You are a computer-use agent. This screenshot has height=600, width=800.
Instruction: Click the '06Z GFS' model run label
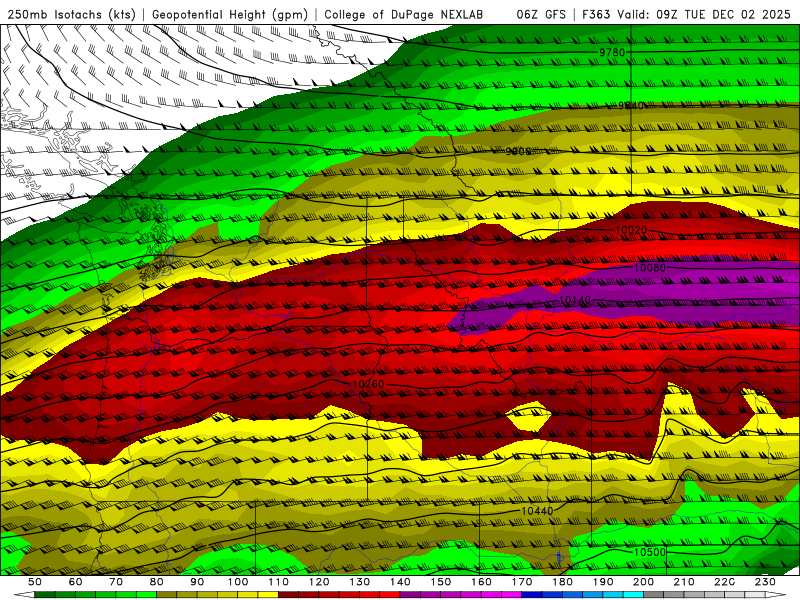(541, 15)
